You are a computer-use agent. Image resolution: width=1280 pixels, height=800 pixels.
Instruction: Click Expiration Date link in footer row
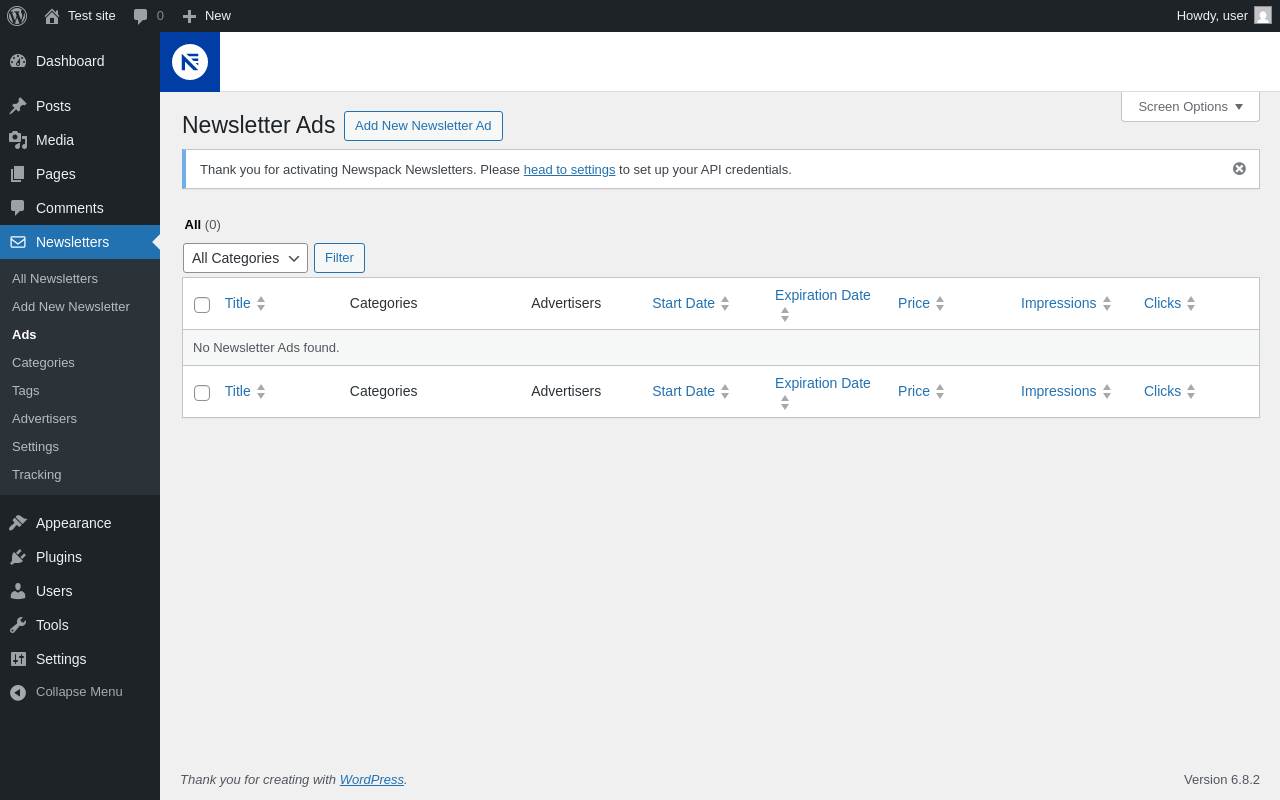click(823, 383)
